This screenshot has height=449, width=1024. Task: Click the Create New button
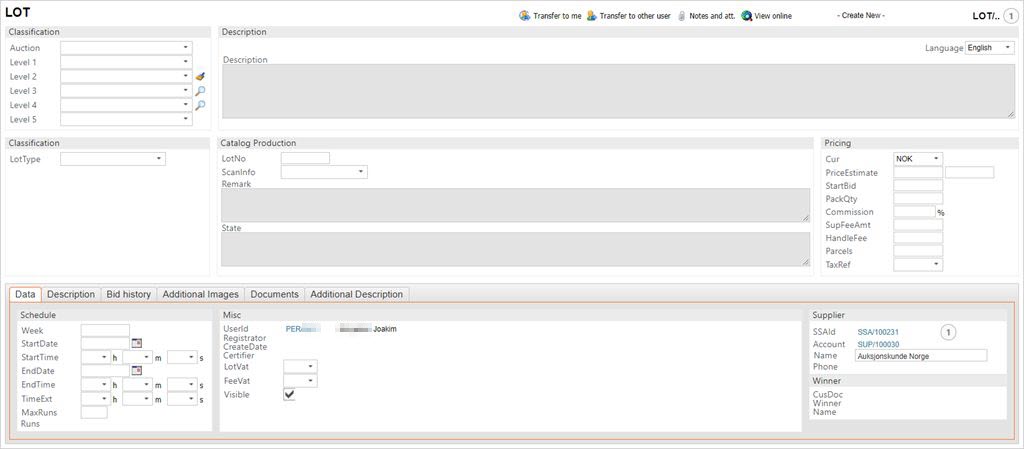861,16
